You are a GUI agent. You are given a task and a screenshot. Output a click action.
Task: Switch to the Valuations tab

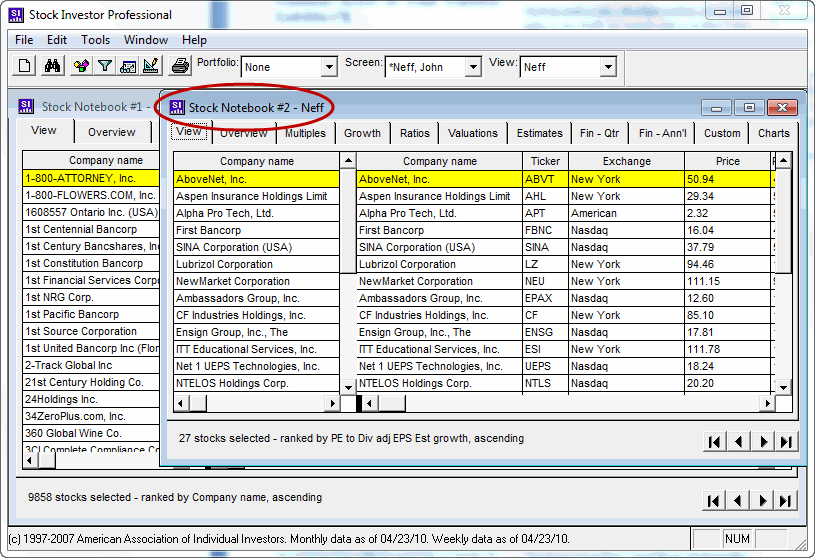point(473,133)
